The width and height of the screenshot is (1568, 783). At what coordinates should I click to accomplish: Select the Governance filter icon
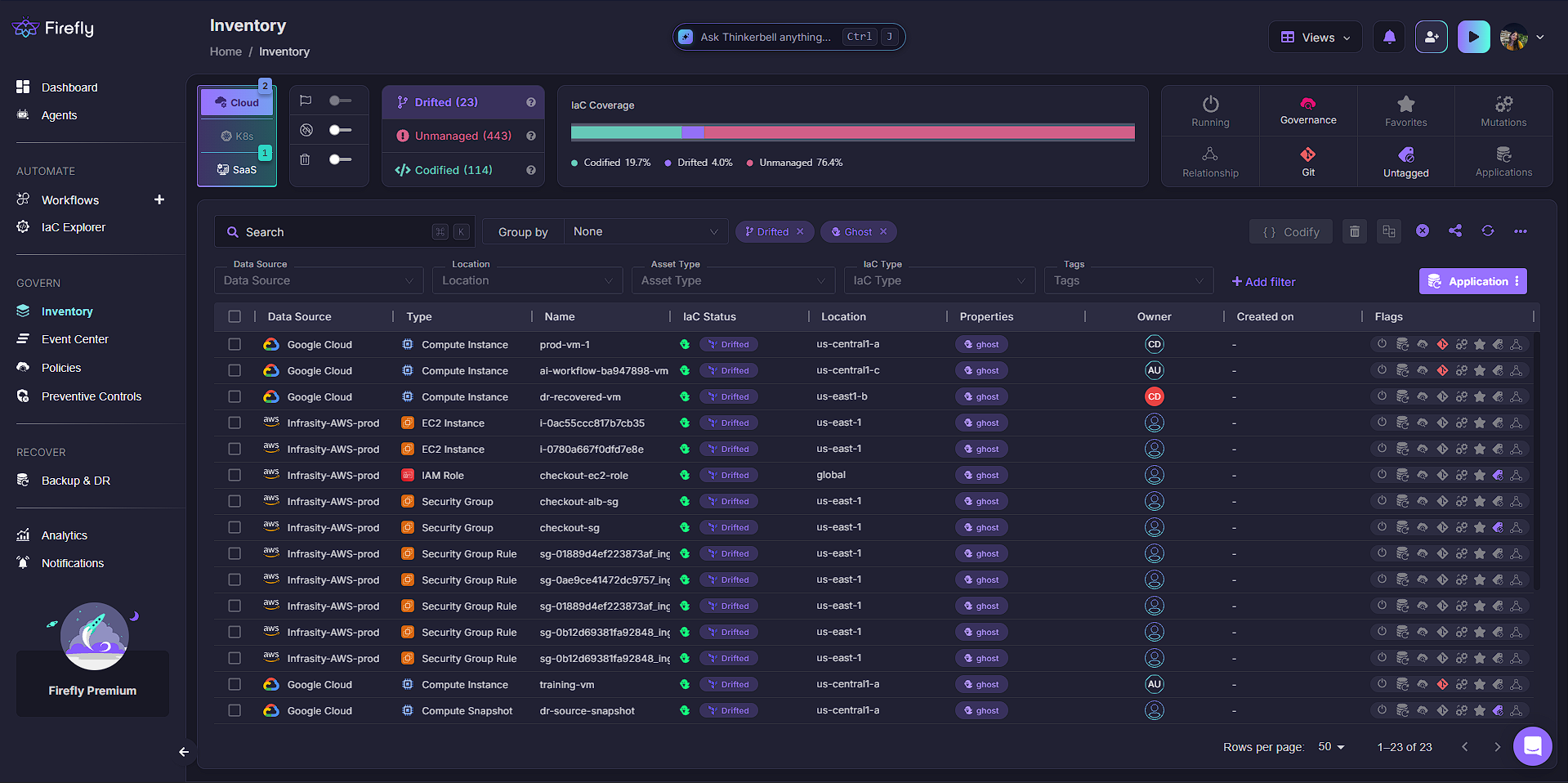(x=1308, y=111)
